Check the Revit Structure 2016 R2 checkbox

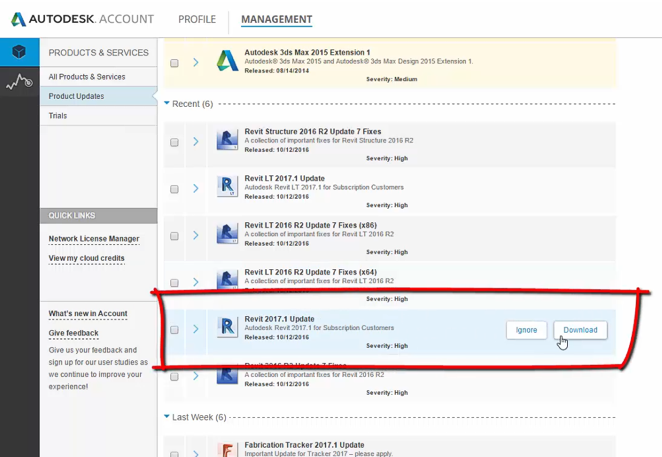(x=174, y=142)
